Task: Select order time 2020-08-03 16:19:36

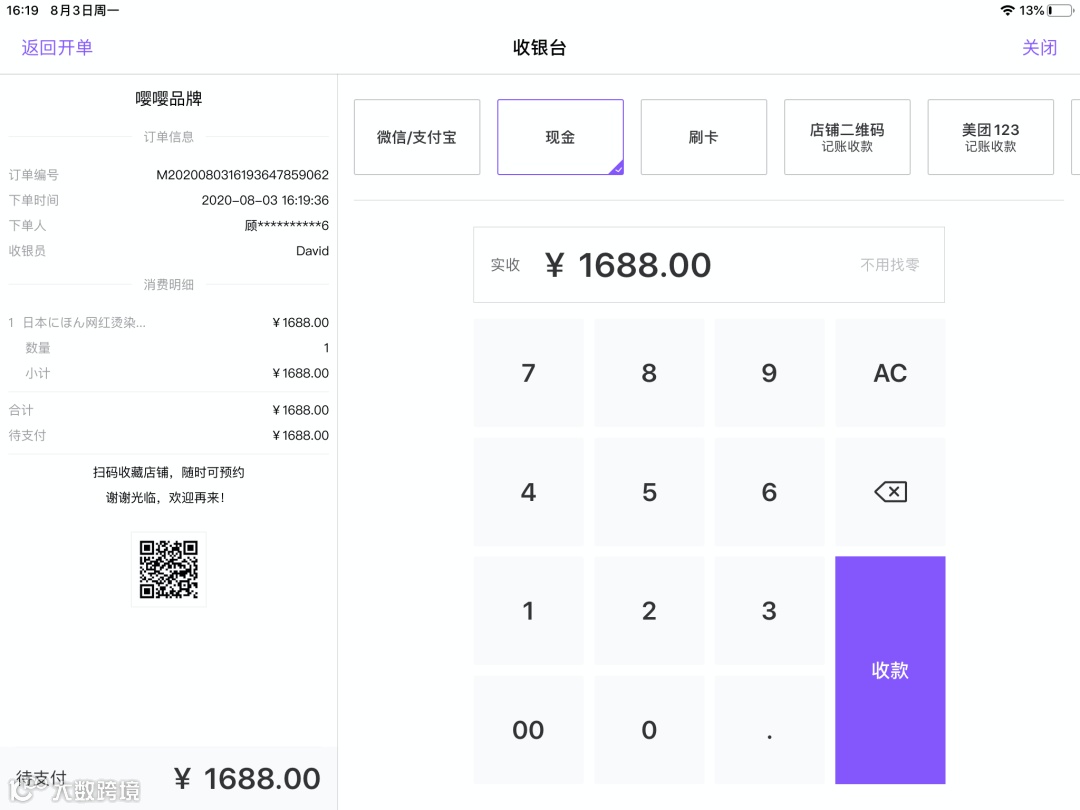Action: 265,200
